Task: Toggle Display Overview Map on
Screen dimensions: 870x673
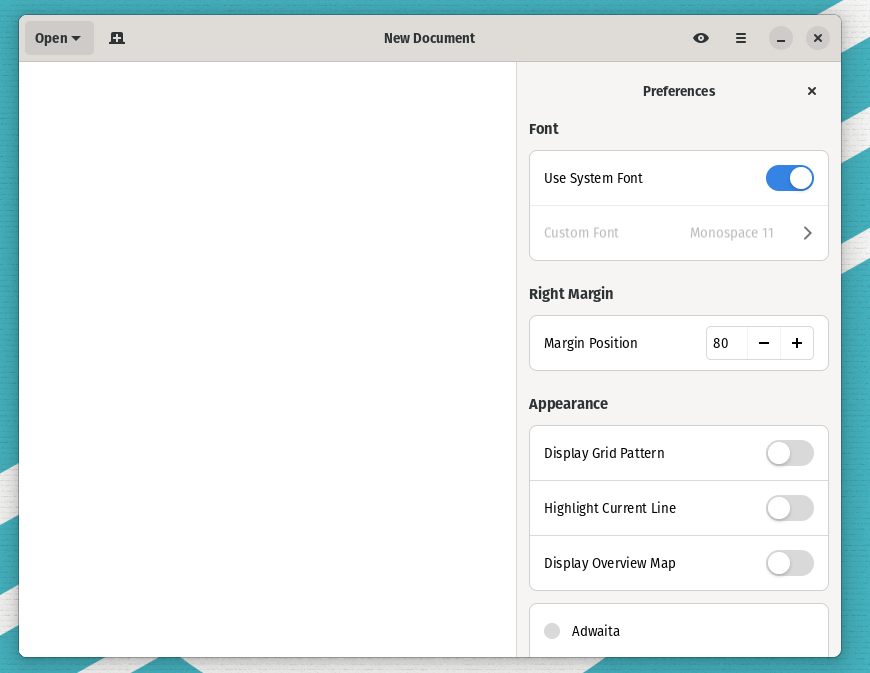Action: coord(789,563)
